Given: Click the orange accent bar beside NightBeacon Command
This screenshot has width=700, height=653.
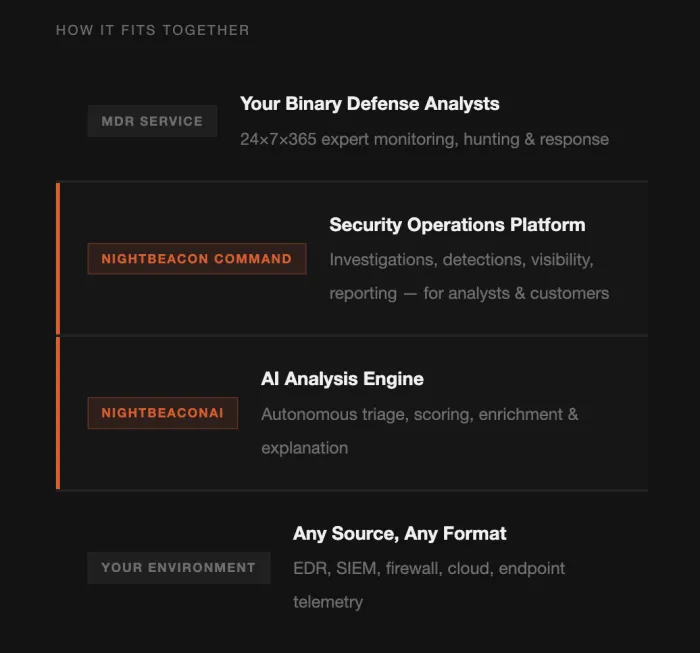Looking at the screenshot, I should pyautogui.click(x=58, y=258).
